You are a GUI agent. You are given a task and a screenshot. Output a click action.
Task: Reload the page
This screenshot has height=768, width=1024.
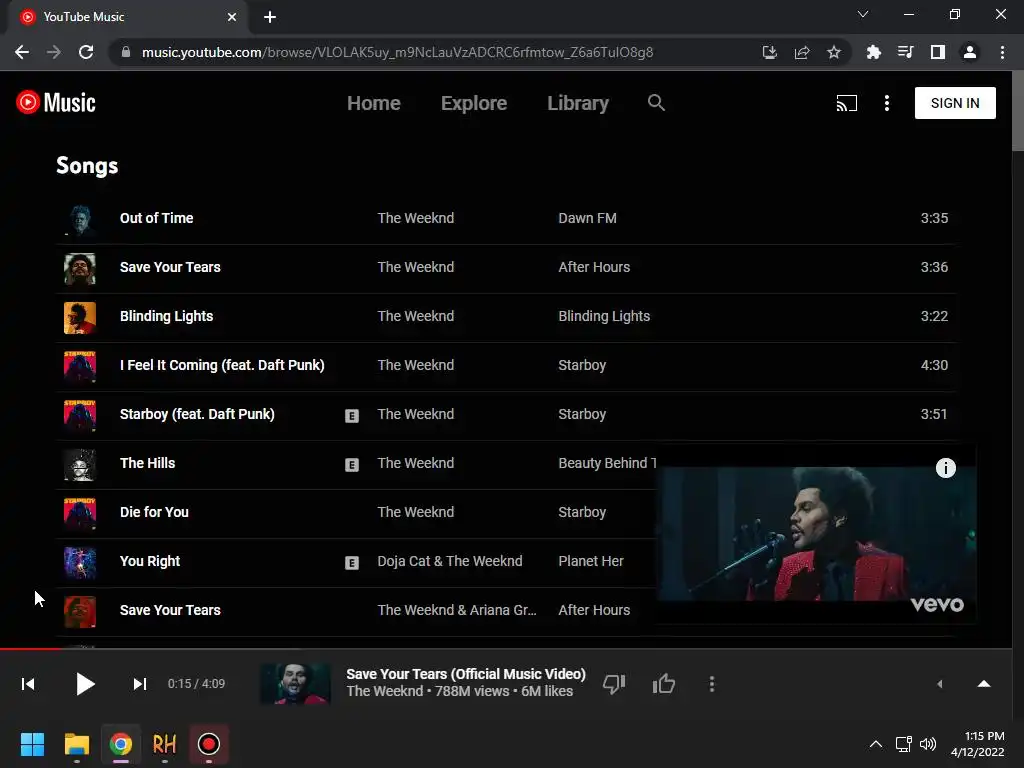point(86,52)
